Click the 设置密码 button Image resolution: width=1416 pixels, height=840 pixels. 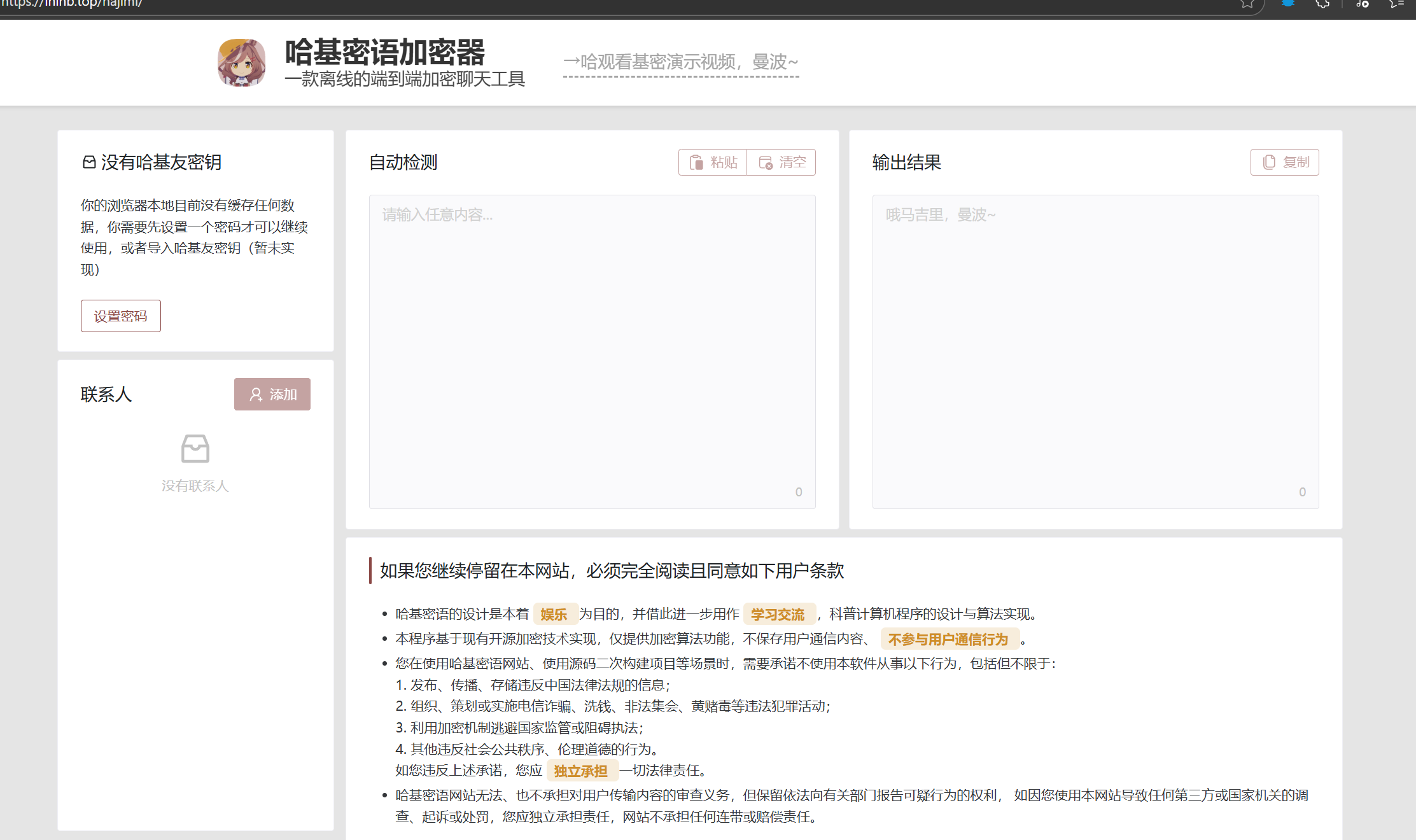click(x=120, y=316)
